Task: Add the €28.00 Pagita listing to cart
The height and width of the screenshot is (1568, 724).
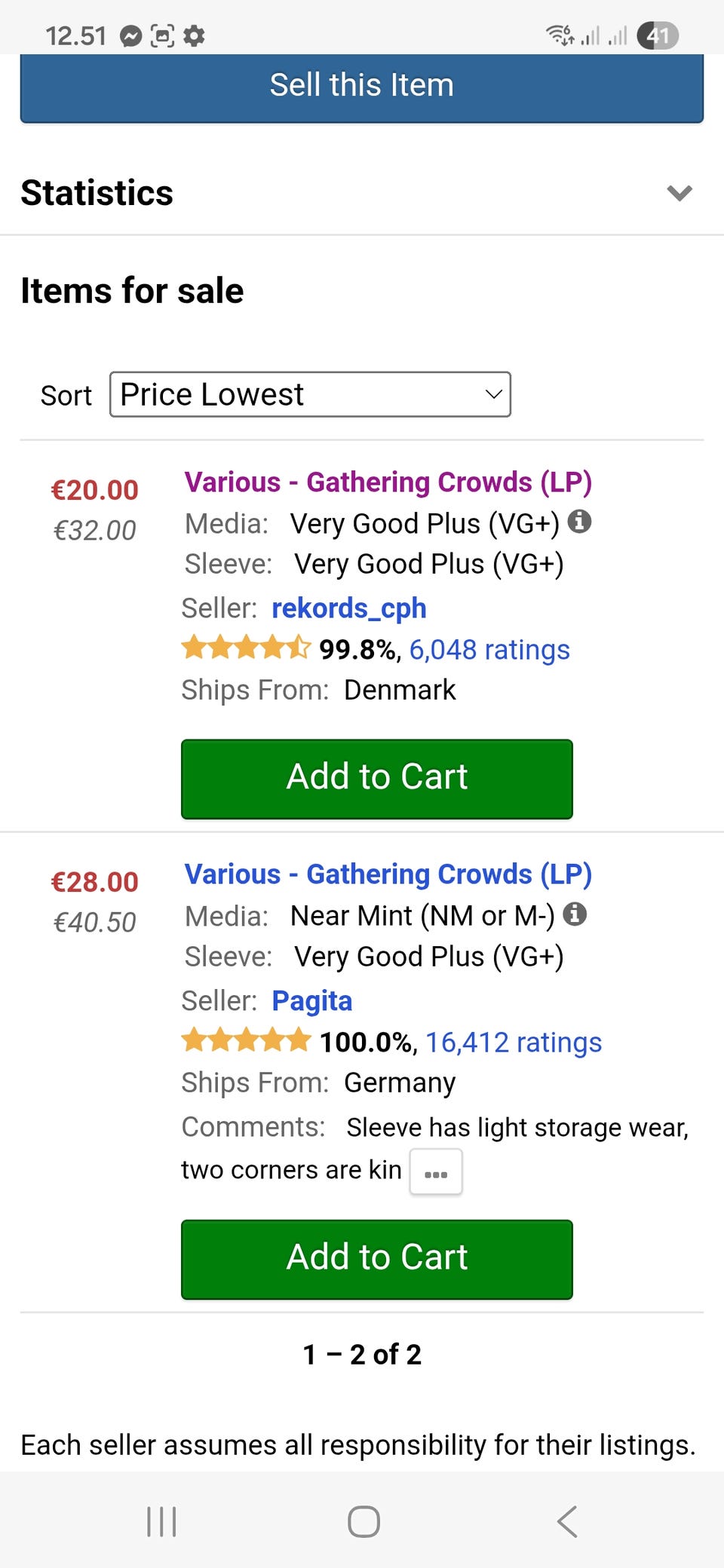Action: click(377, 1258)
